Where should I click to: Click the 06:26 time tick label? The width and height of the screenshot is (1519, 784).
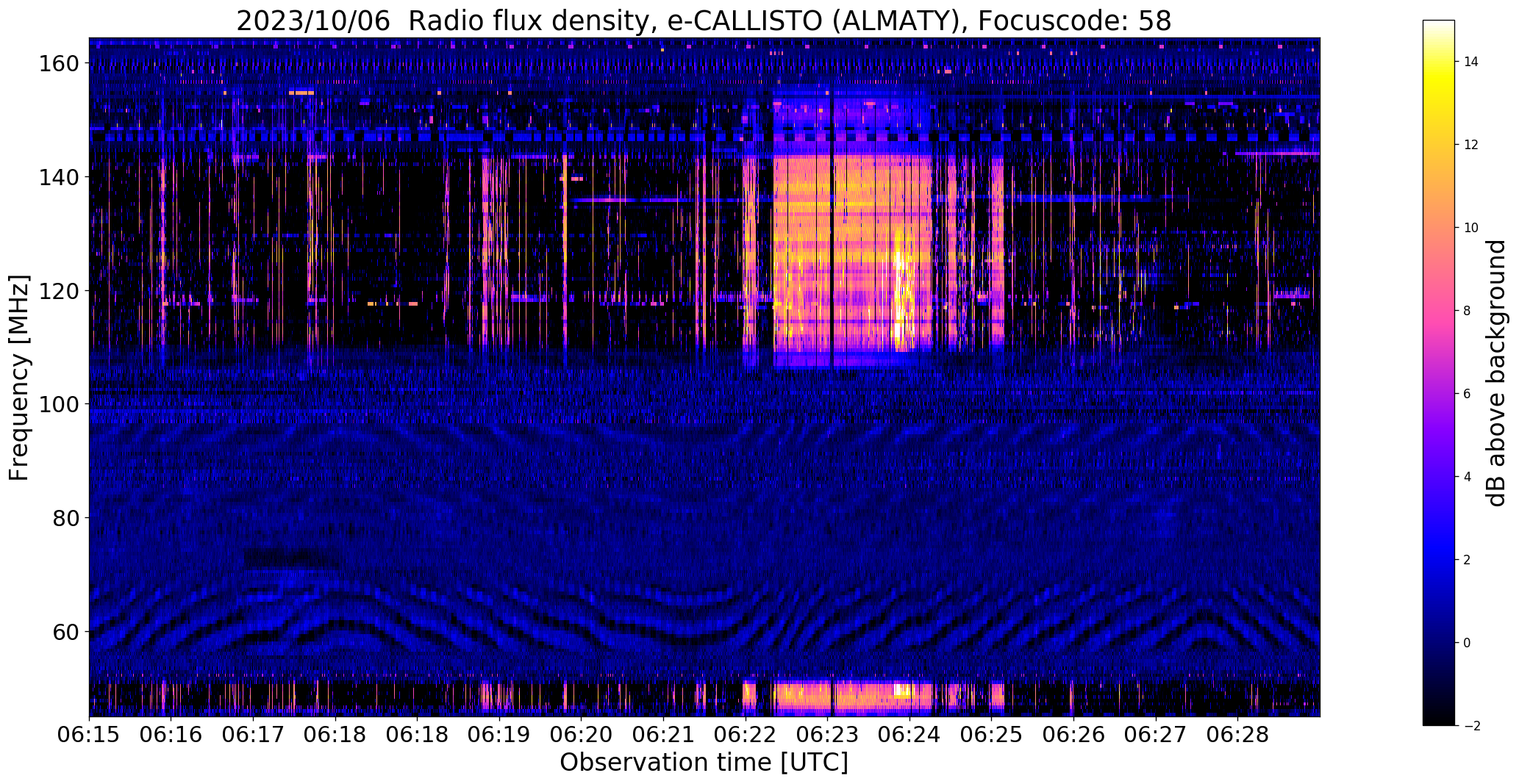click(x=1073, y=736)
